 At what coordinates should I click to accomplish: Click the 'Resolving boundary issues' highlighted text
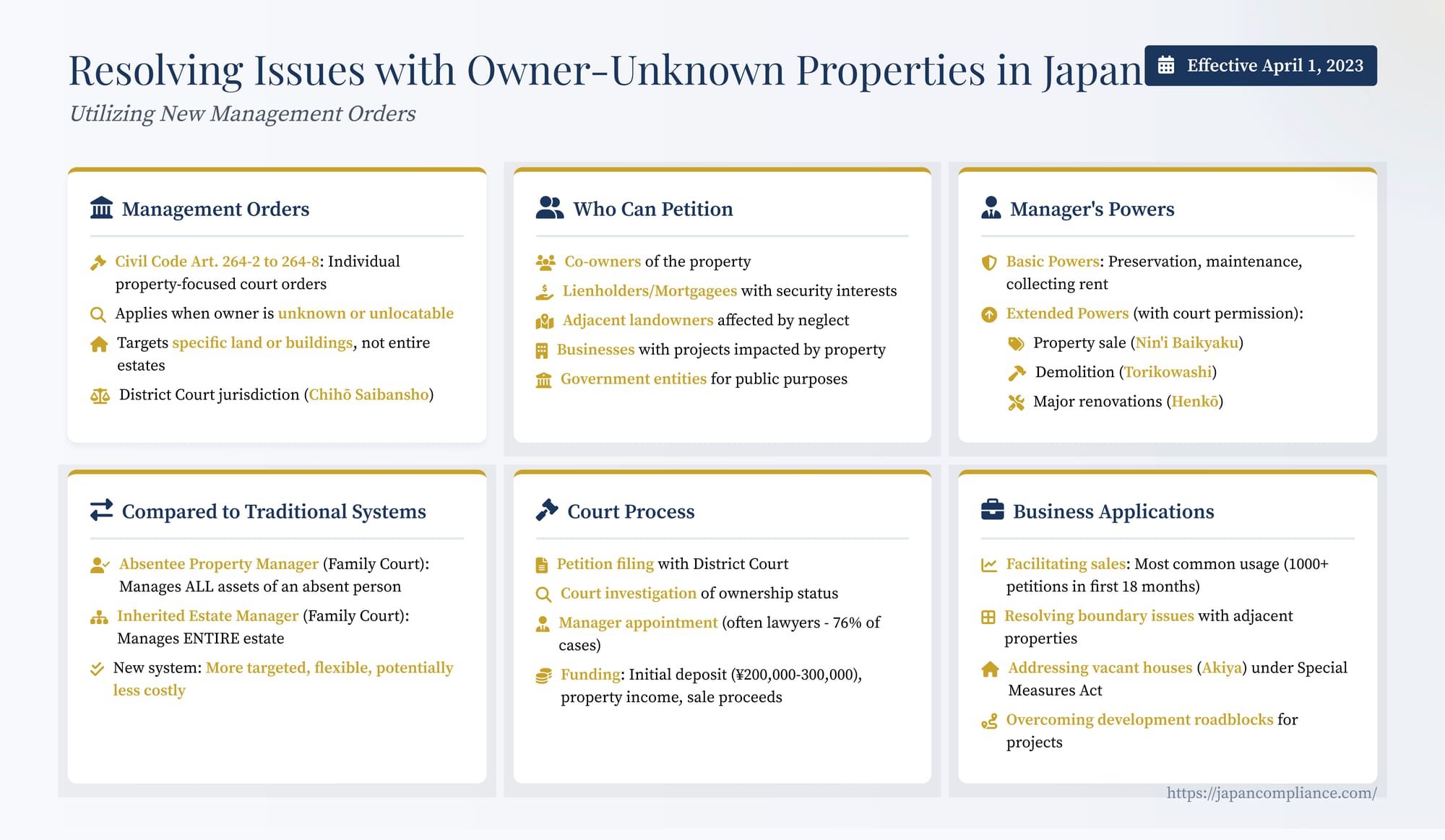click(x=1099, y=615)
